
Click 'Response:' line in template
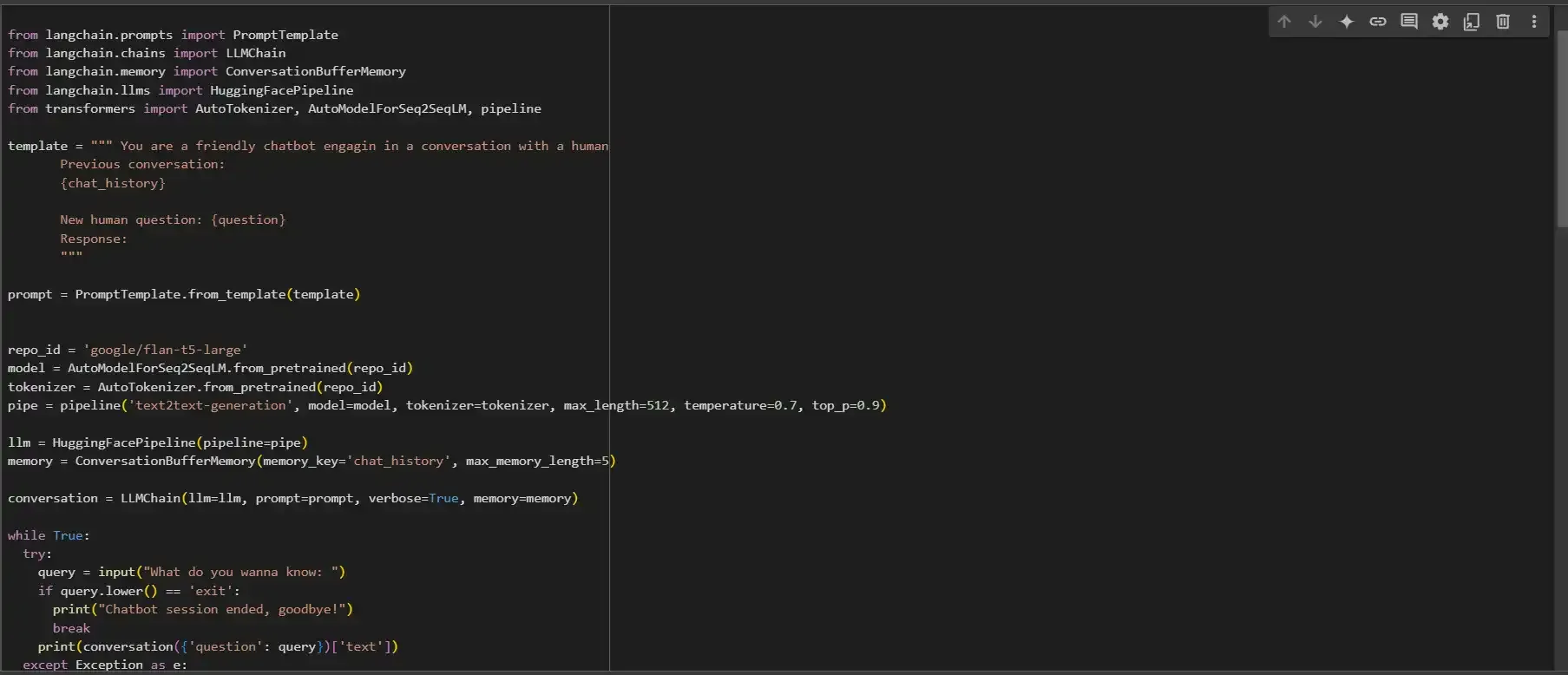click(94, 239)
